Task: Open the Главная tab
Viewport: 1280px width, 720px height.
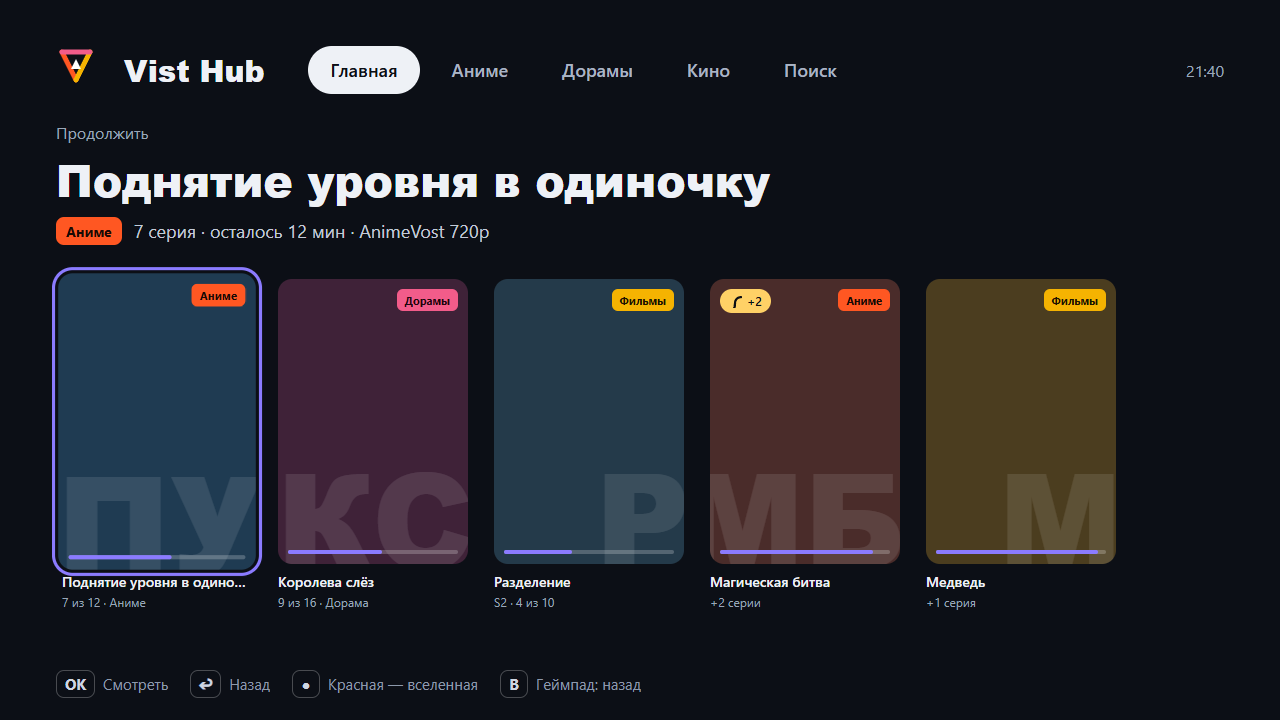Action: tap(364, 71)
